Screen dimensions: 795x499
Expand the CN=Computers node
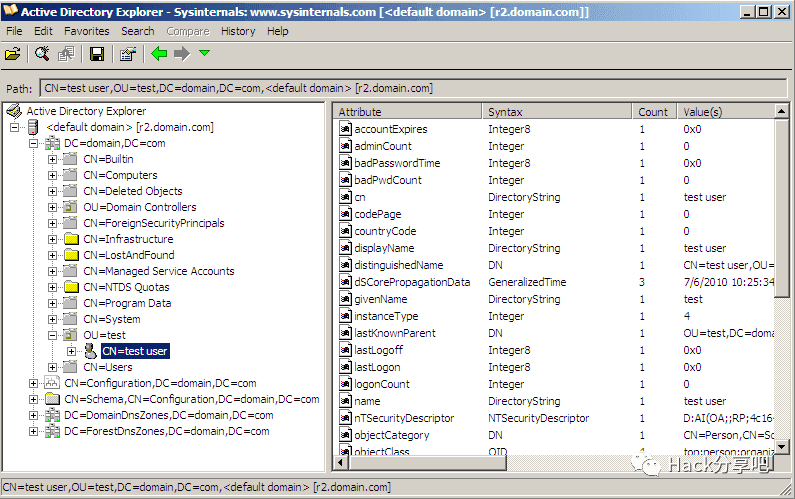click(x=52, y=175)
